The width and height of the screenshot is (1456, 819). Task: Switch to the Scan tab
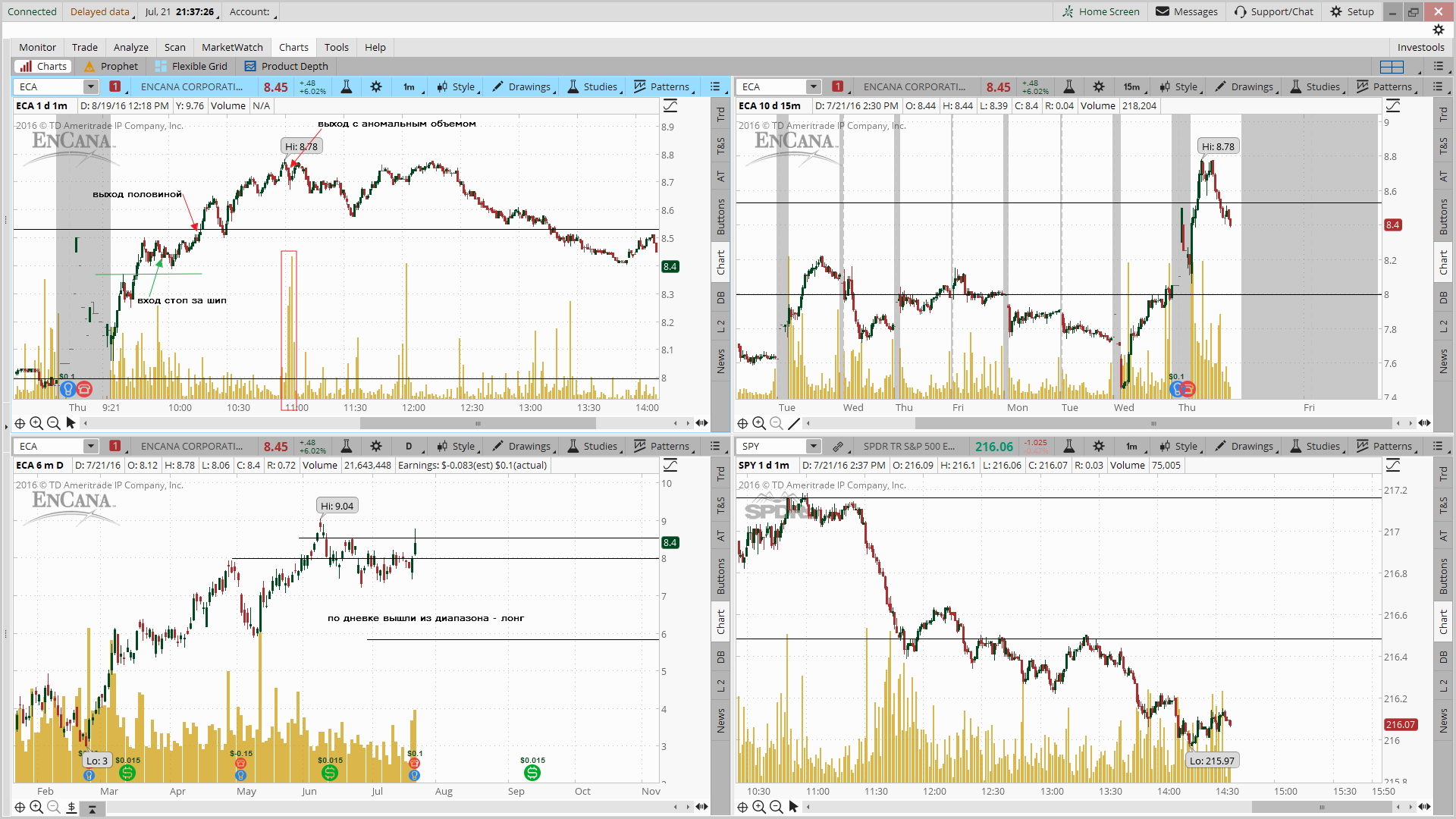(174, 47)
